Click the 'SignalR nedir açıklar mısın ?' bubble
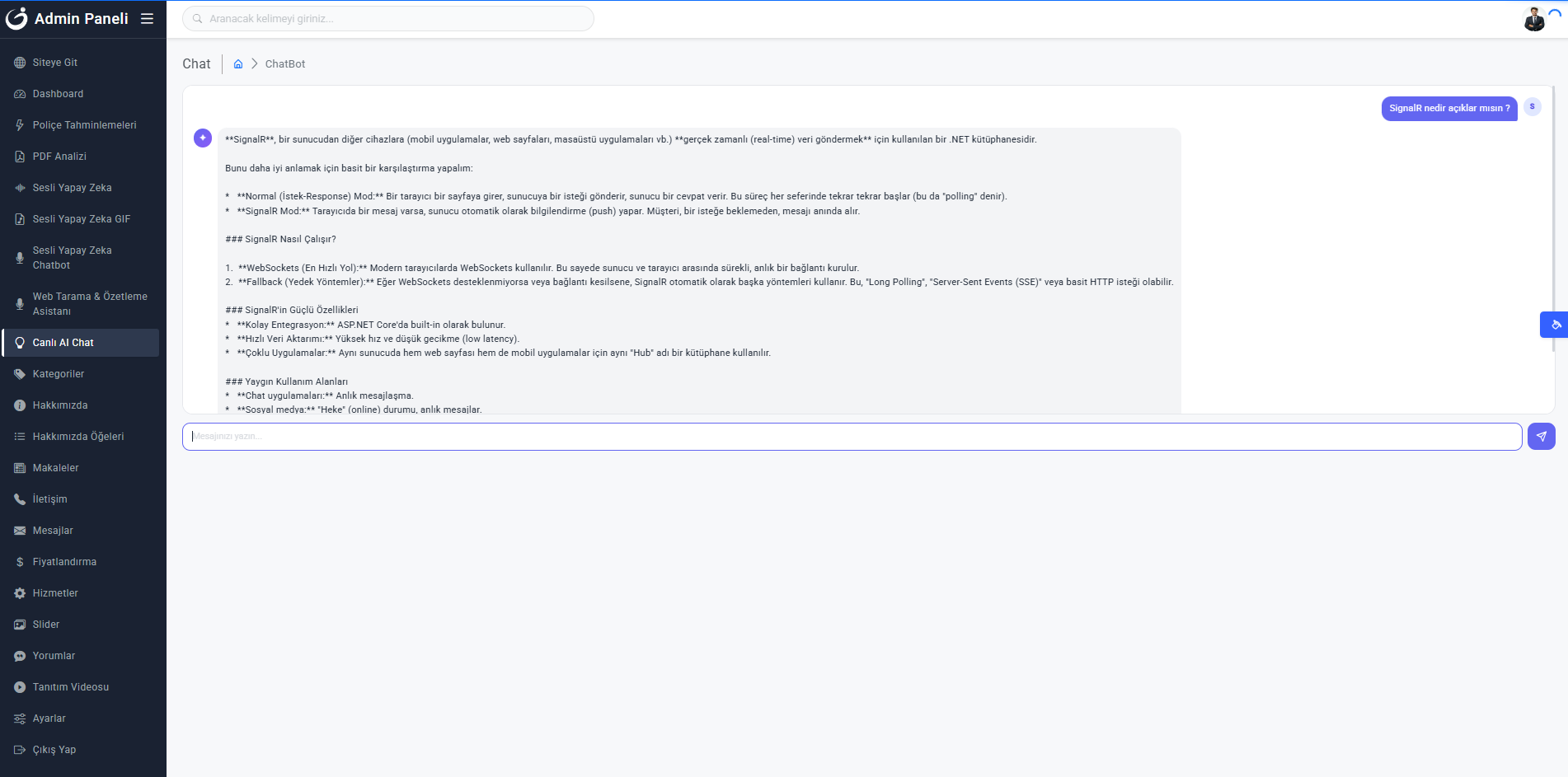Screen dimensions: 1568x777 pos(1449,108)
